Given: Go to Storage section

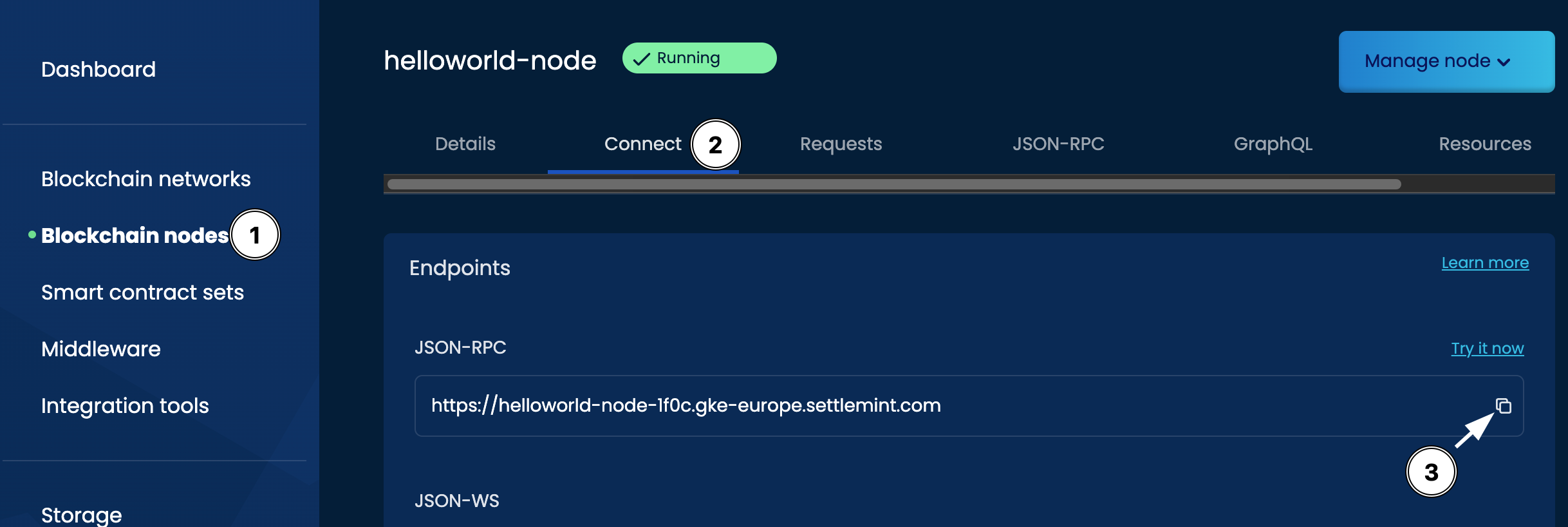Looking at the screenshot, I should pyautogui.click(x=82, y=515).
